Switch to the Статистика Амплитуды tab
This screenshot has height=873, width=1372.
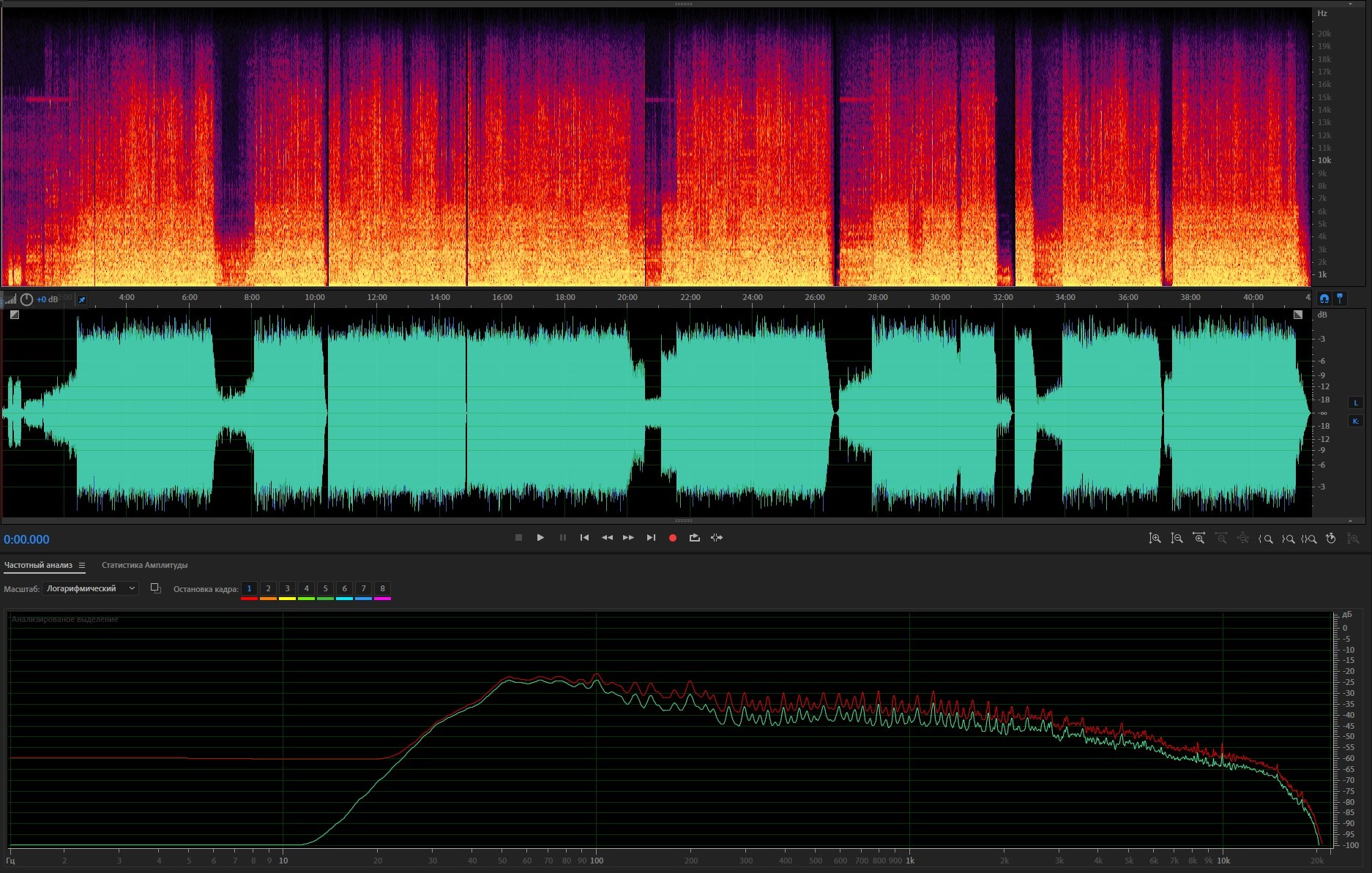[x=144, y=566]
